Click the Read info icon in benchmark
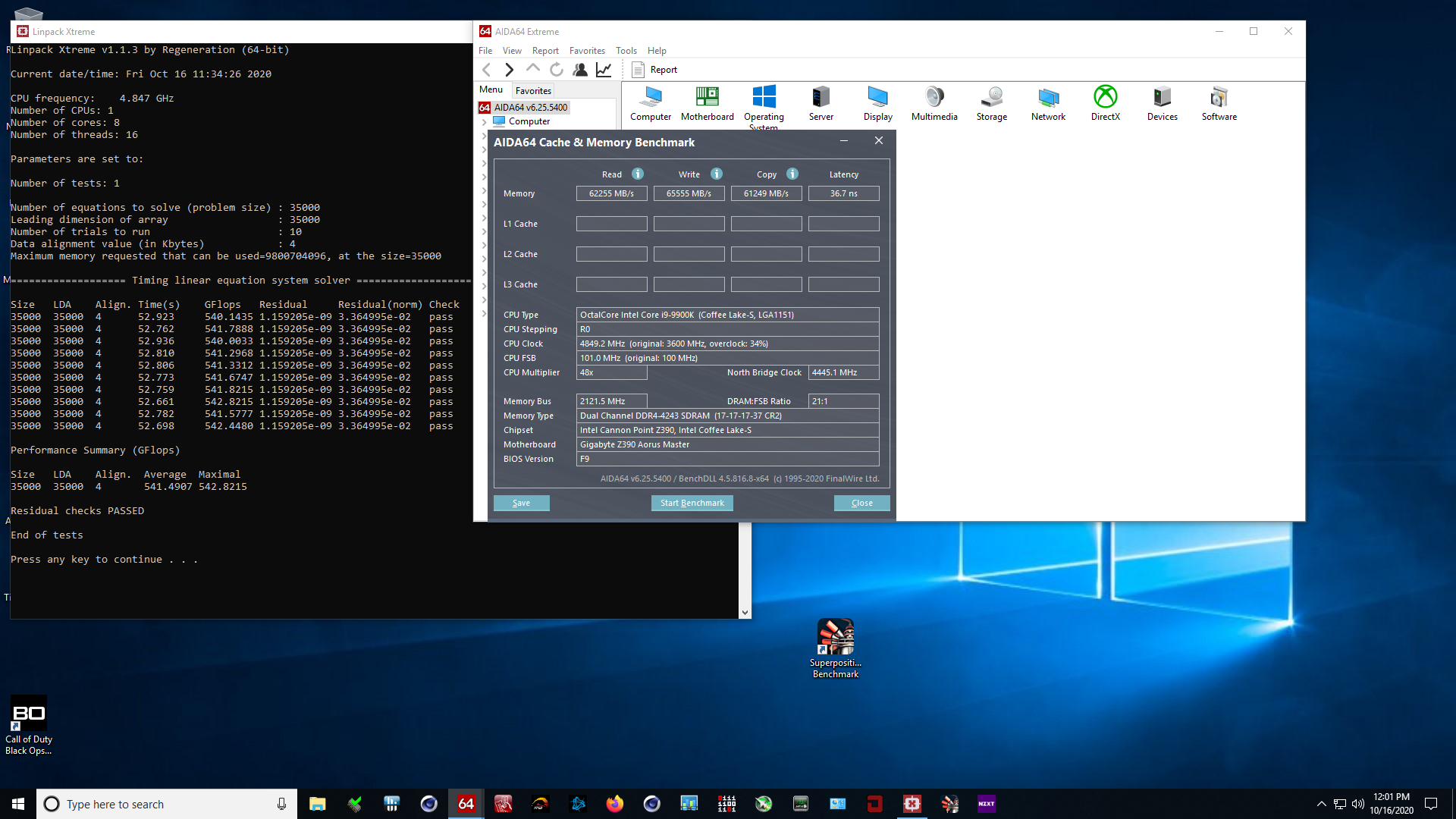The width and height of the screenshot is (1456, 819). (638, 174)
